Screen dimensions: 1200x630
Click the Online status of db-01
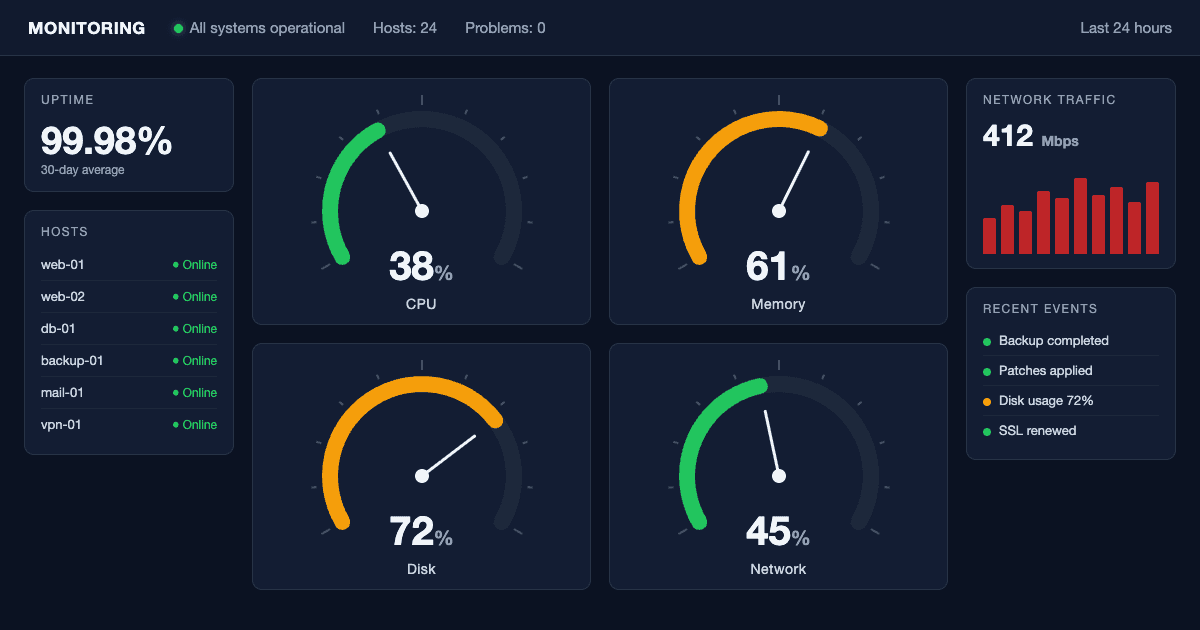tap(195, 329)
